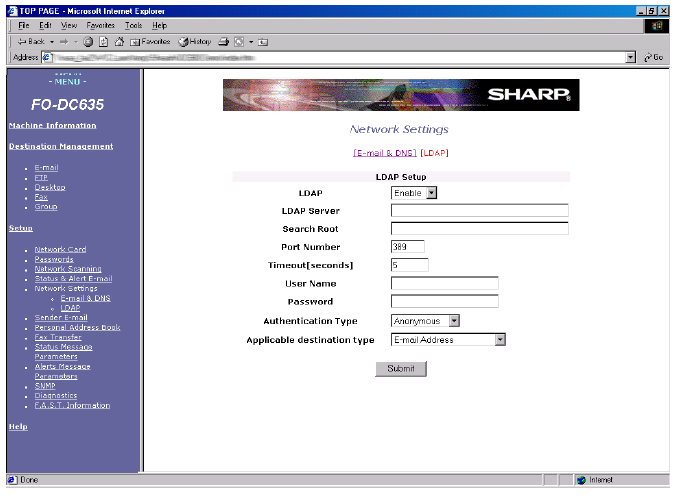Click the Search Root text field
The height and width of the screenshot is (500, 675).
[479, 229]
